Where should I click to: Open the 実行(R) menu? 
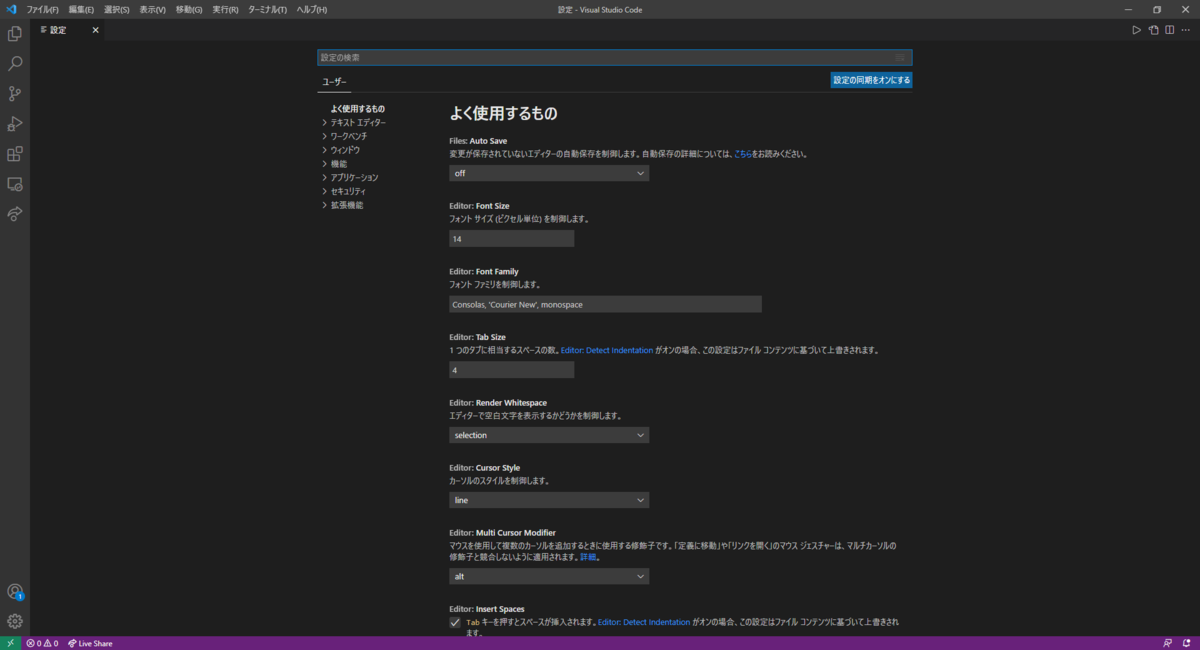225,9
